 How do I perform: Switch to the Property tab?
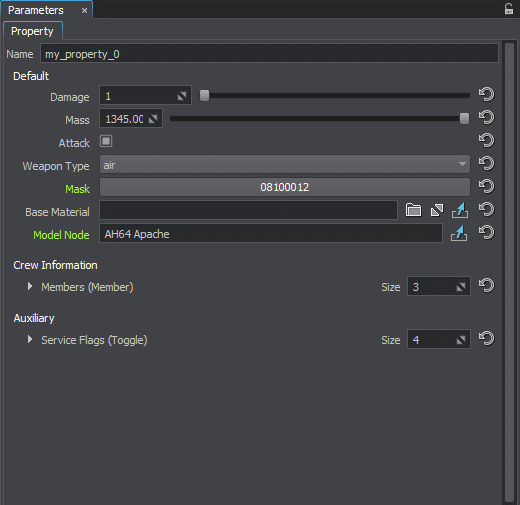pyautogui.click(x=32, y=31)
